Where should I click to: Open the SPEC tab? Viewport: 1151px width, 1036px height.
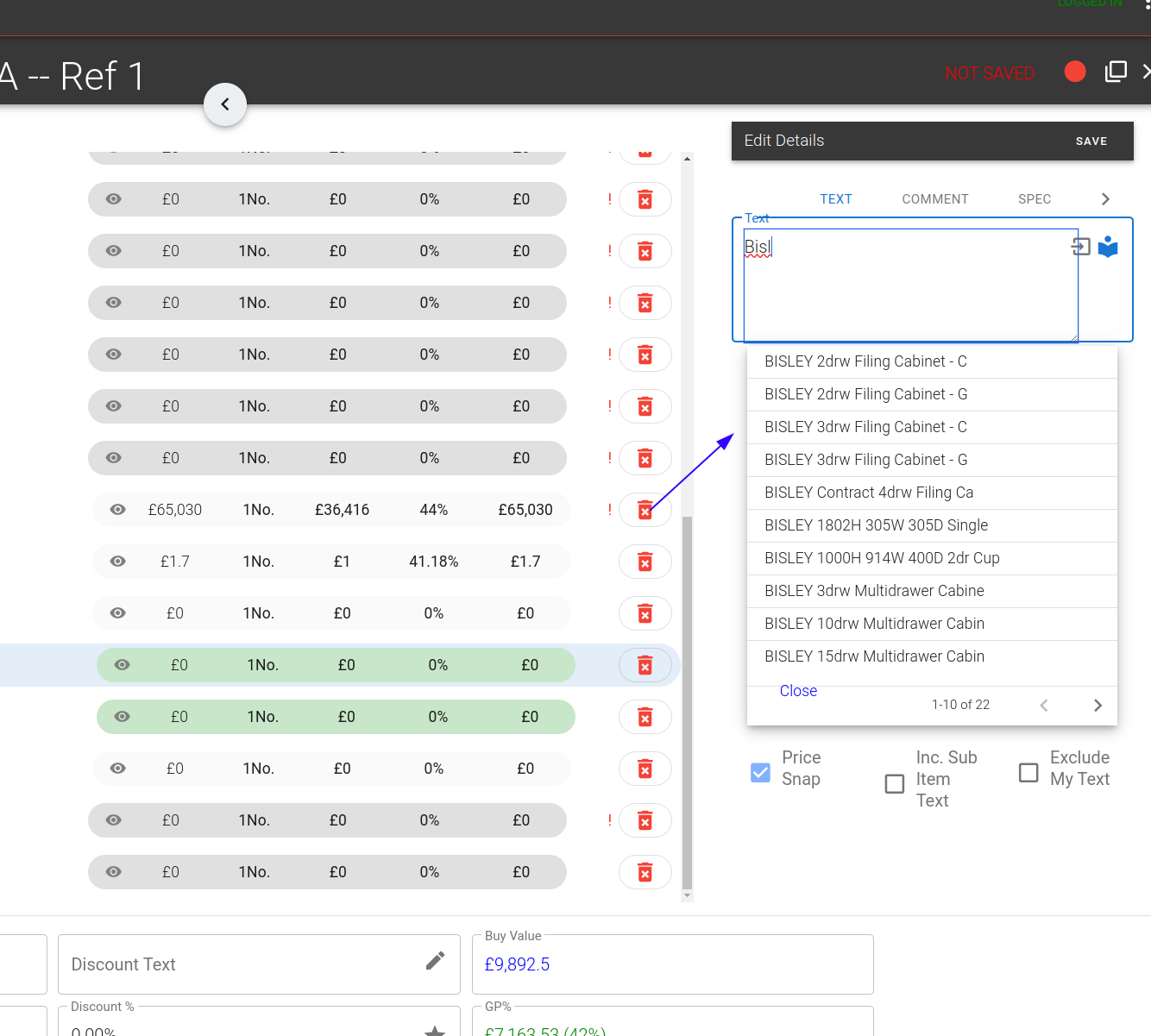(x=1034, y=199)
